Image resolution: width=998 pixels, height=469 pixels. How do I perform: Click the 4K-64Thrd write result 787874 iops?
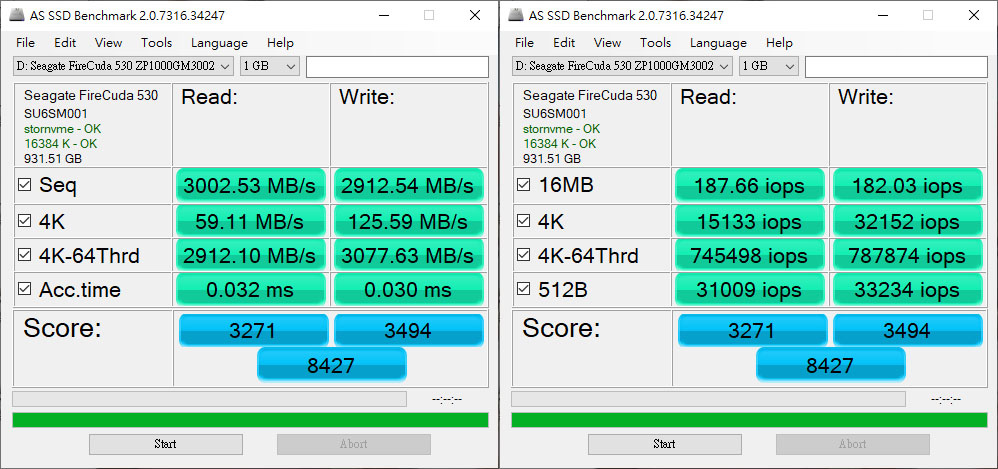coord(907,256)
